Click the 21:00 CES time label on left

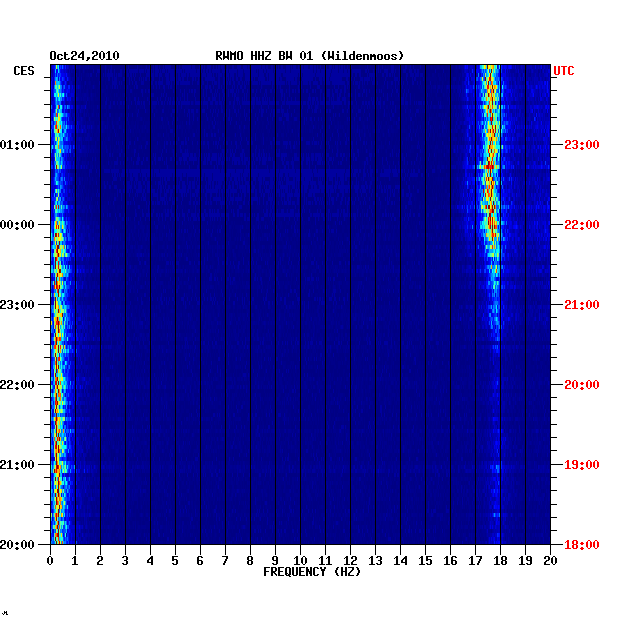pos(17,465)
